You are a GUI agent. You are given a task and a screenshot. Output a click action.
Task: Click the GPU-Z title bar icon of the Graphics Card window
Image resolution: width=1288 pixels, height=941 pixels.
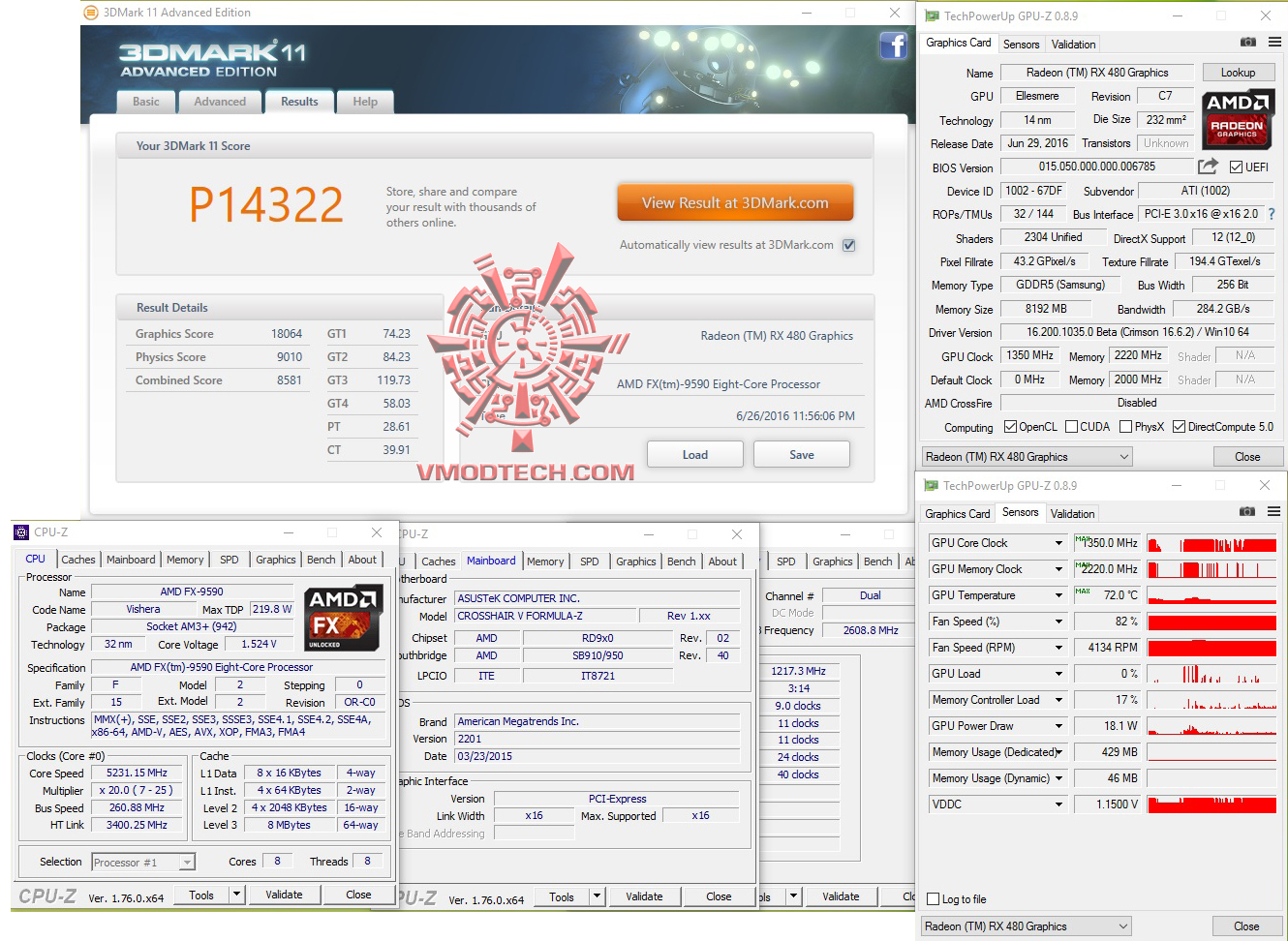click(932, 16)
